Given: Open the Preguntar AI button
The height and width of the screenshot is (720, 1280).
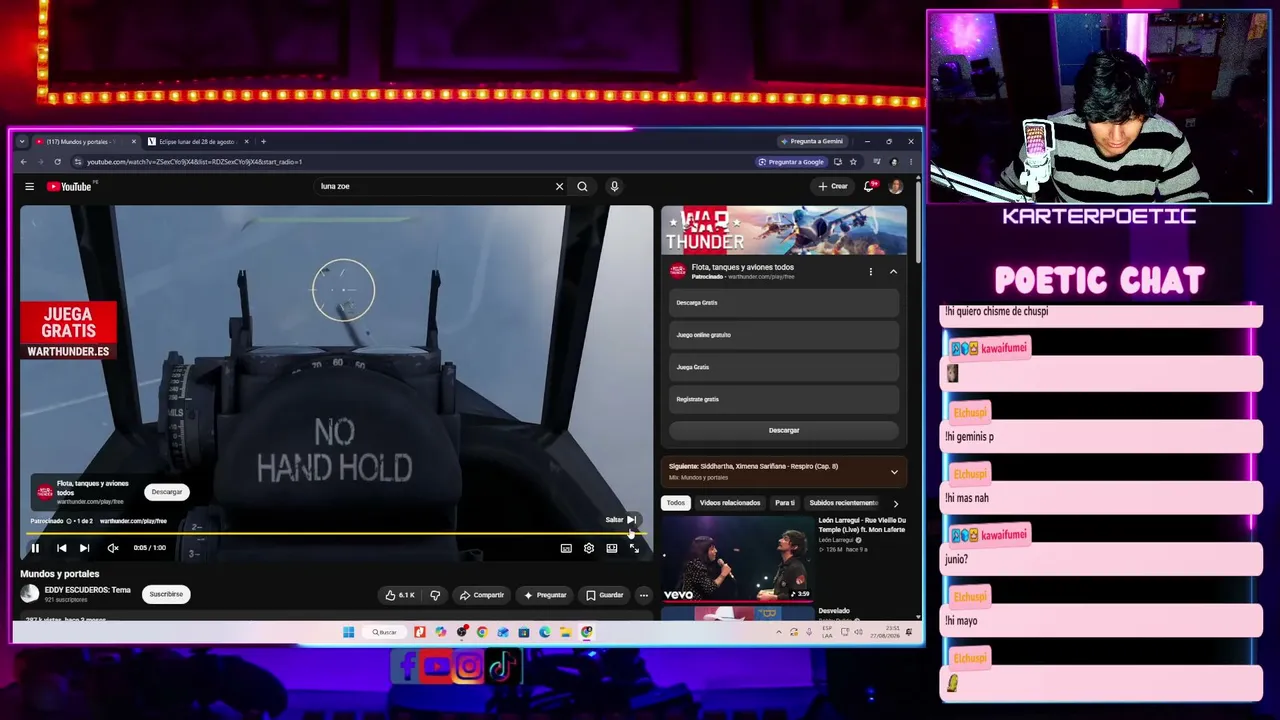Looking at the screenshot, I should 545,595.
